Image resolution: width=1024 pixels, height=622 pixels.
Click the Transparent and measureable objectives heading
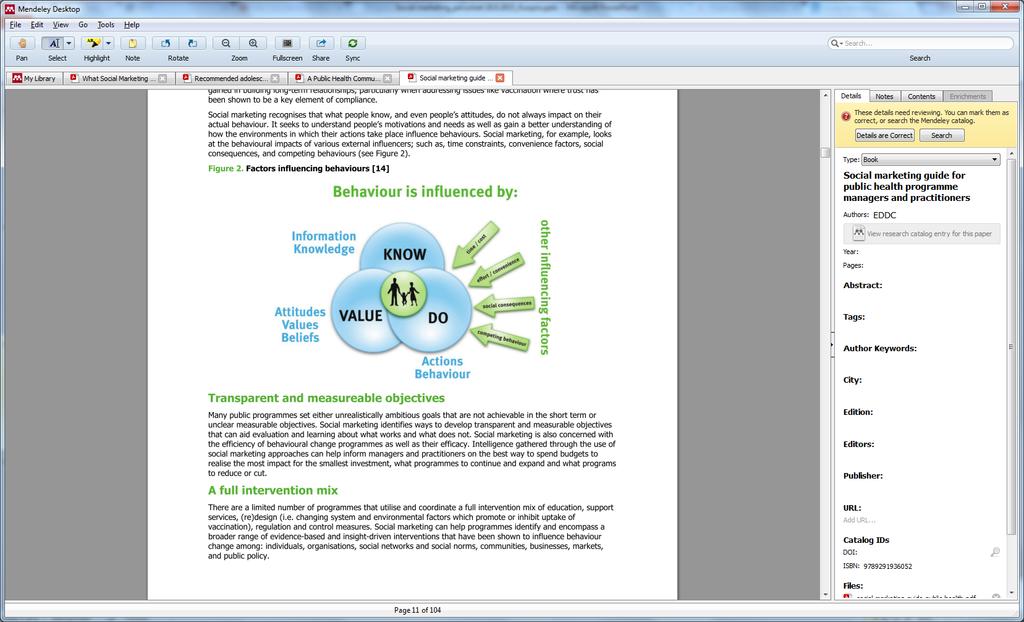click(x=326, y=398)
